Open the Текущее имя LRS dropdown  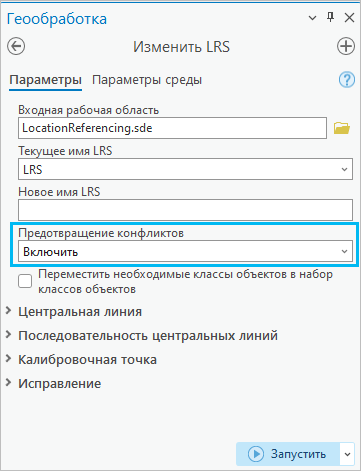point(185,169)
